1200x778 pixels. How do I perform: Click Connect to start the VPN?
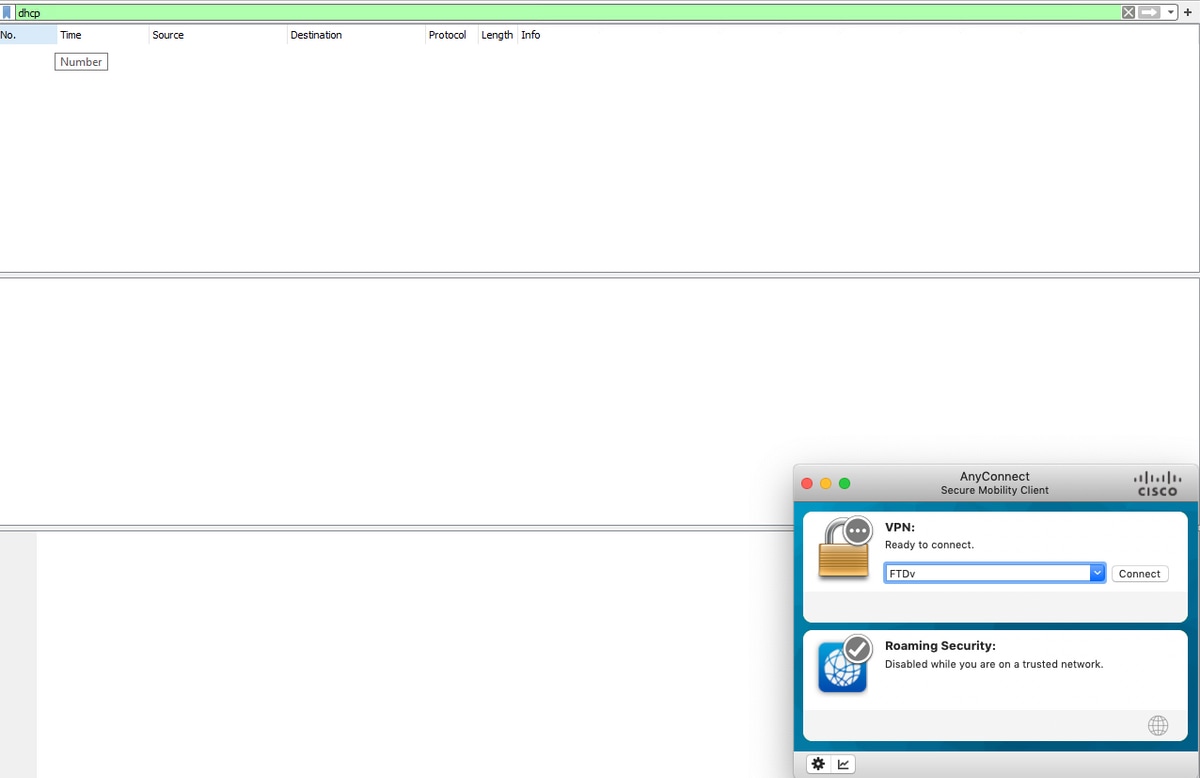tap(1140, 574)
